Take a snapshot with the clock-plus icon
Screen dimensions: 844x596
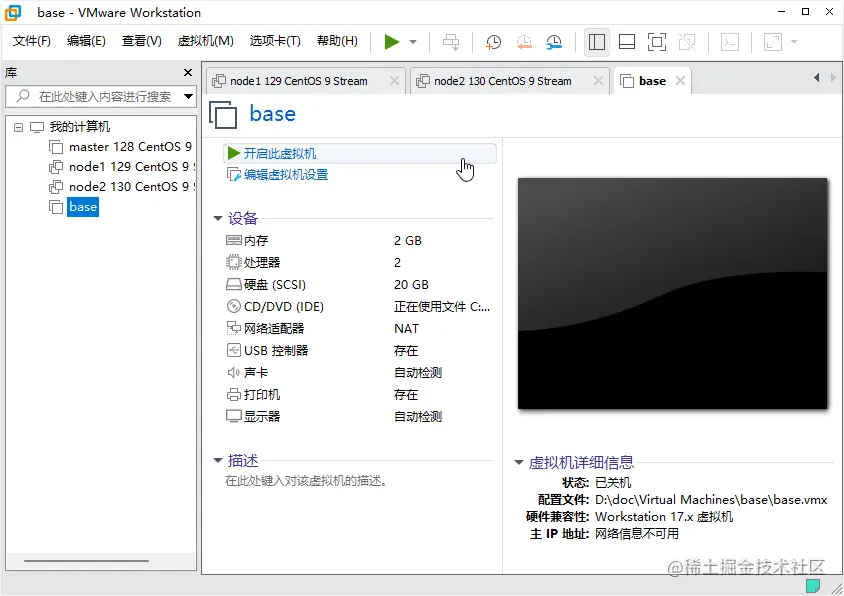click(x=493, y=41)
